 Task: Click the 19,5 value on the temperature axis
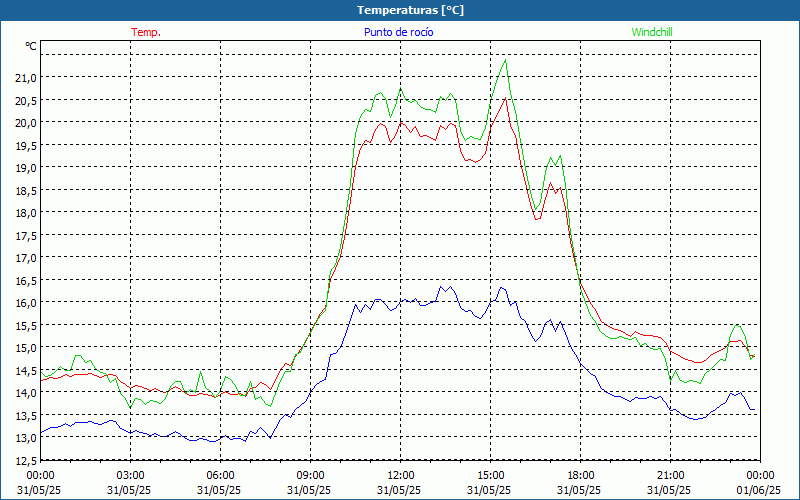27,145
